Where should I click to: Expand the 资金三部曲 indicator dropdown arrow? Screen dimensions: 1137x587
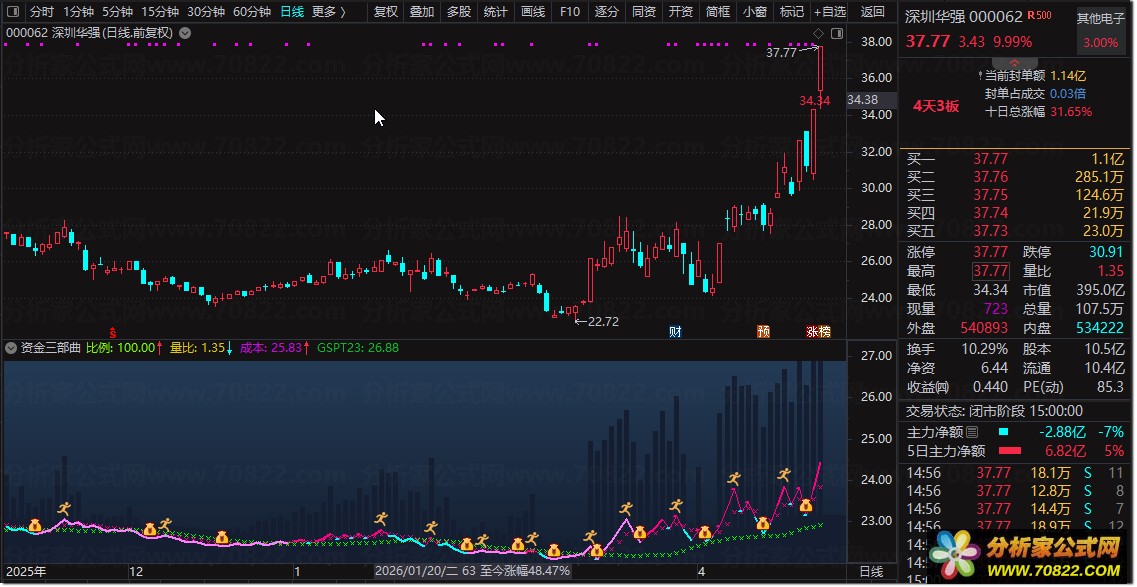tap(11, 348)
